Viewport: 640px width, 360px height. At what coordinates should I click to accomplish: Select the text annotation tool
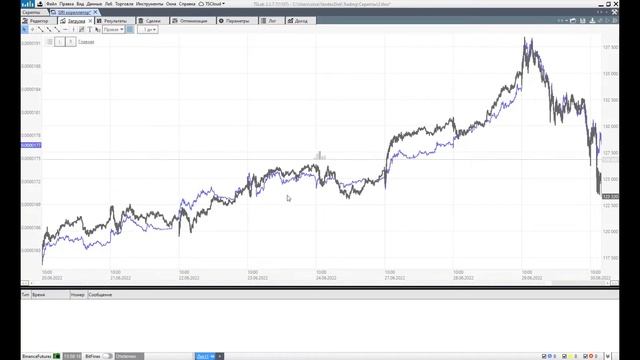[90, 29]
